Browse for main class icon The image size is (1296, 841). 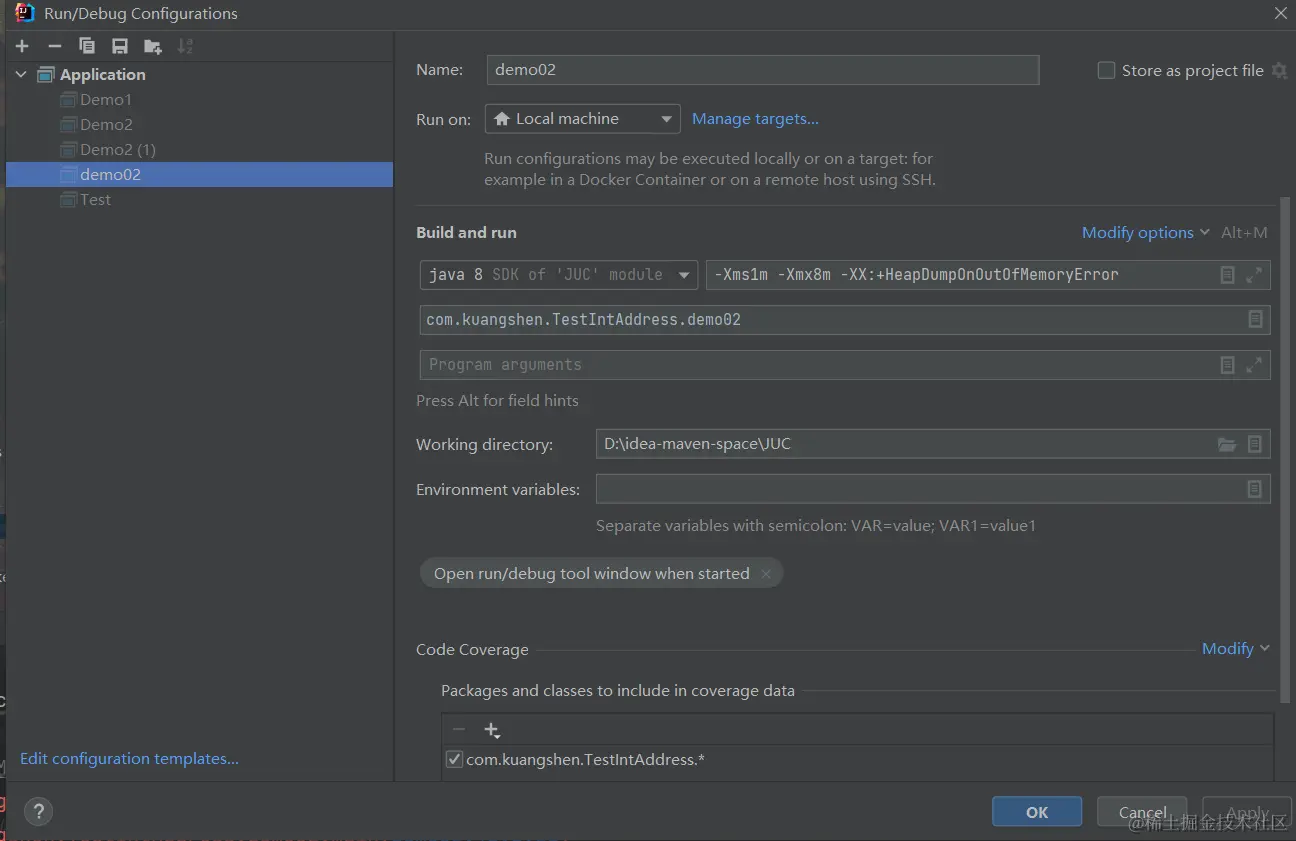1255,320
